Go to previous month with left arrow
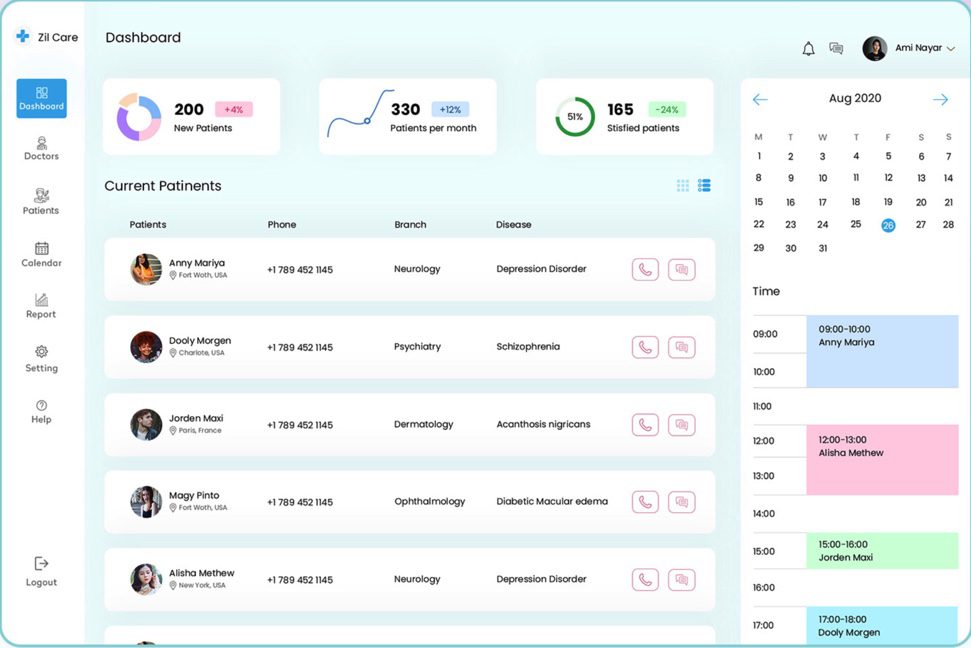This screenshot has width=971, height=648. 760,98
